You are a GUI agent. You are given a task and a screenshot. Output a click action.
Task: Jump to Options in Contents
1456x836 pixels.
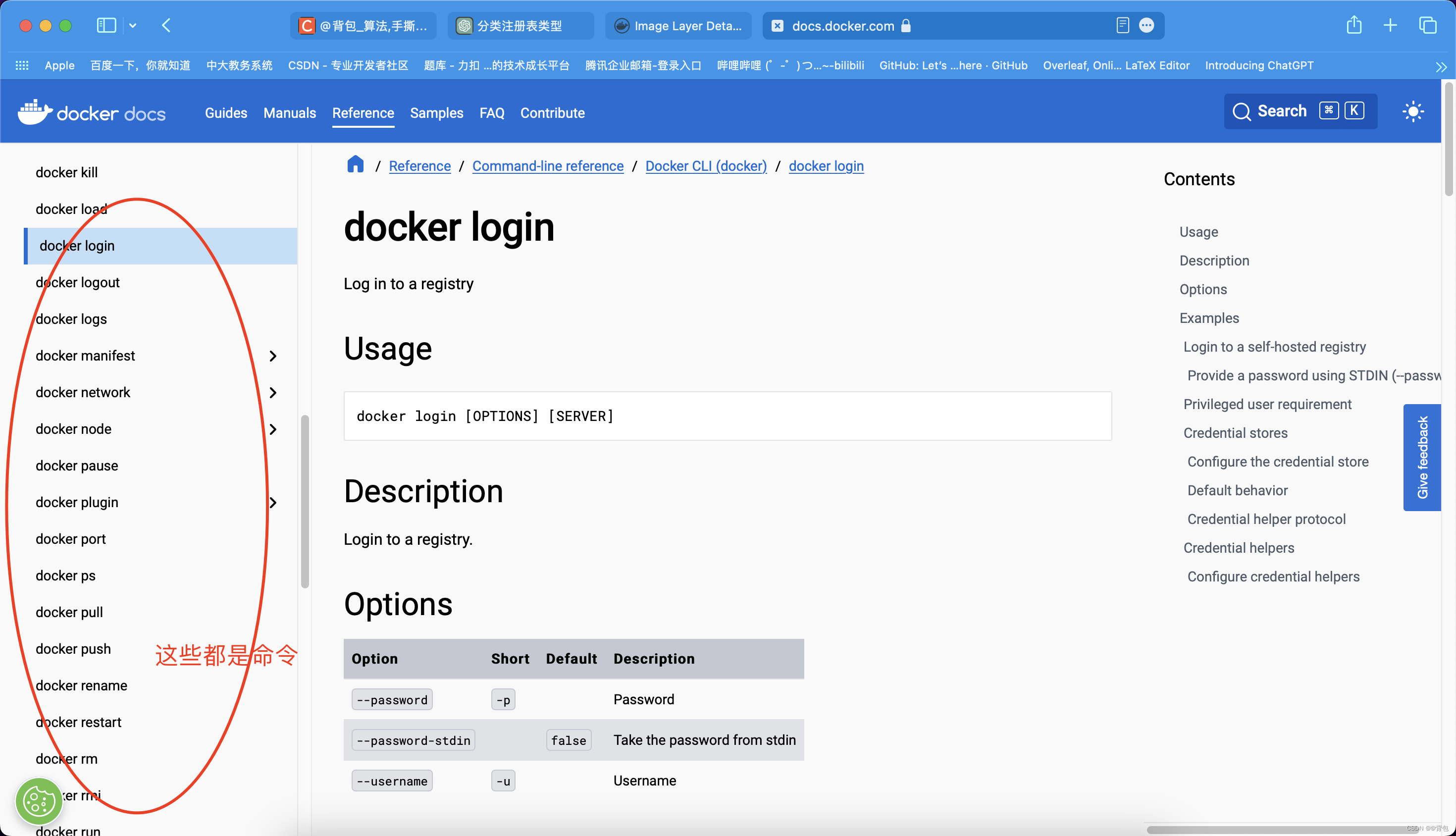(x=1203, y=289)
